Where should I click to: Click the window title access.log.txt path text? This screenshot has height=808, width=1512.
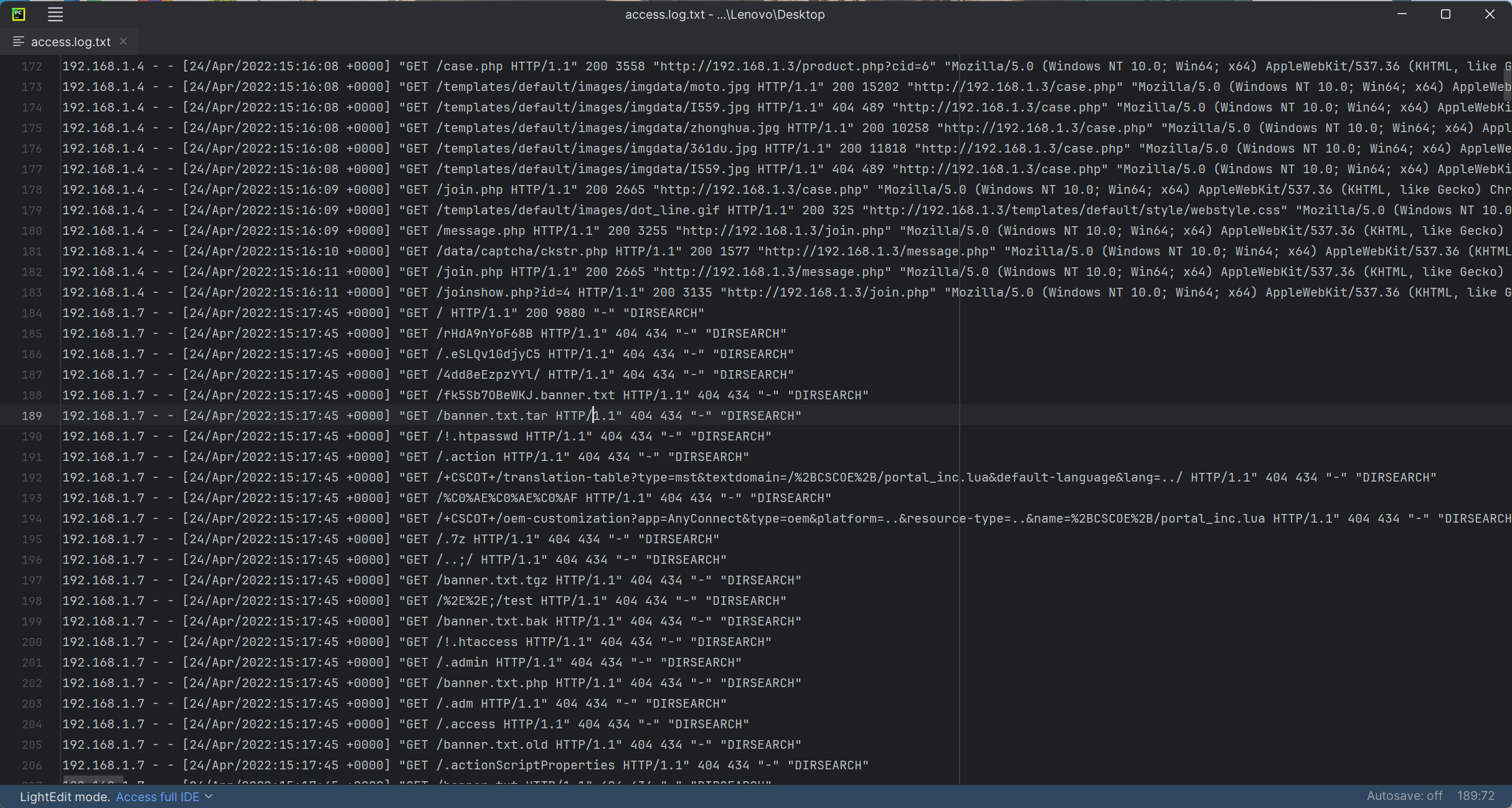coord(724,14)
